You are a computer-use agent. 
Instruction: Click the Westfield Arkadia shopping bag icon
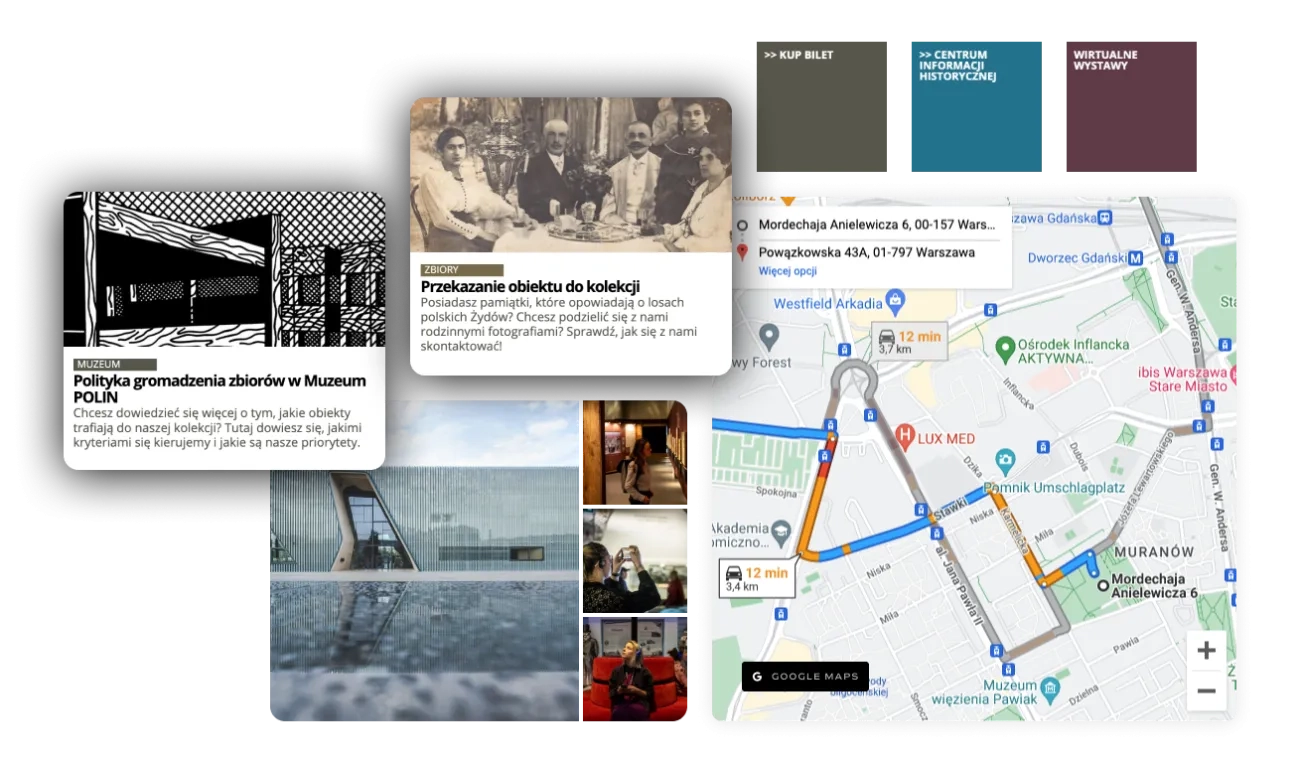coord(895,301)
